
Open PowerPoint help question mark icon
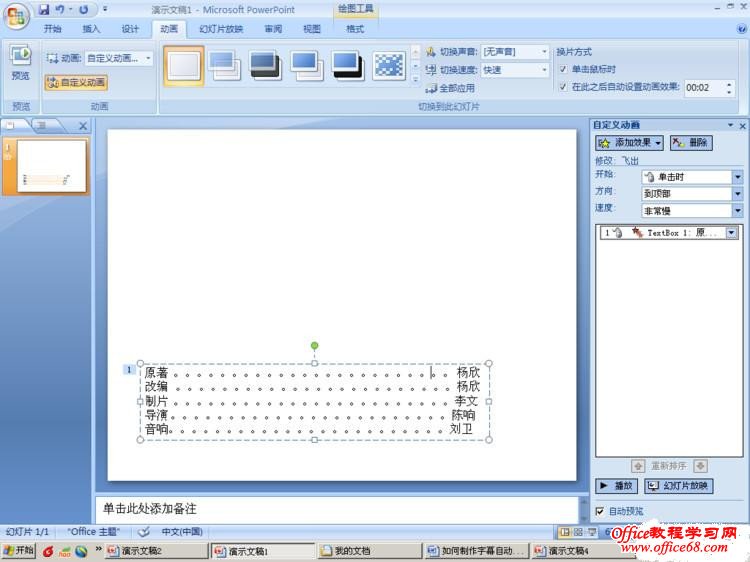[742, 29]
